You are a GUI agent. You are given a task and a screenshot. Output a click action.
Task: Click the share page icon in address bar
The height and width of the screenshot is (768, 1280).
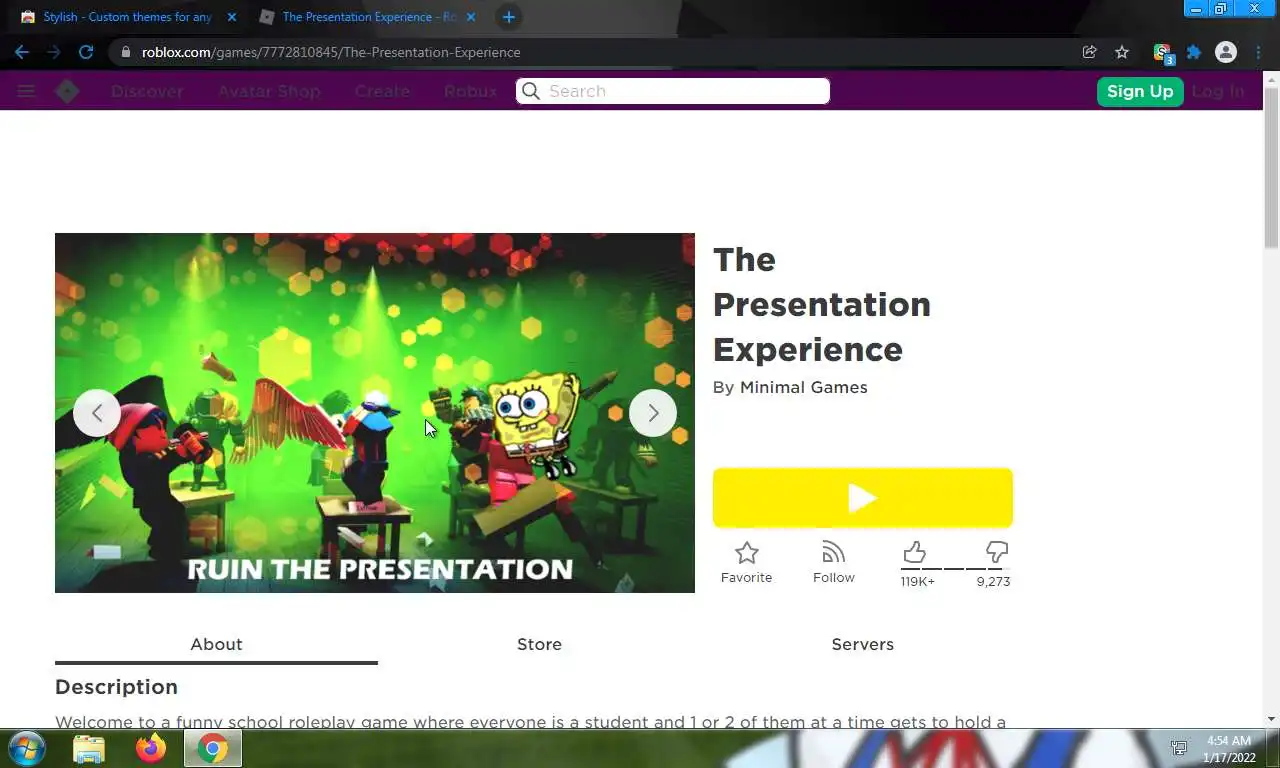tap(1090, 52)
